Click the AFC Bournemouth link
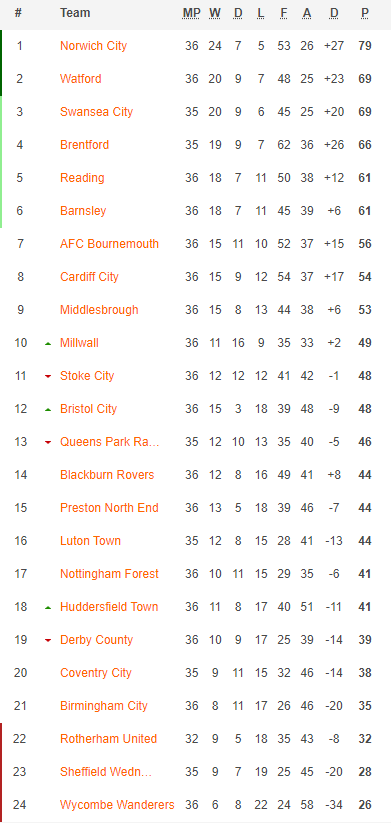The image size is (391, 823). tap(109, 244)
